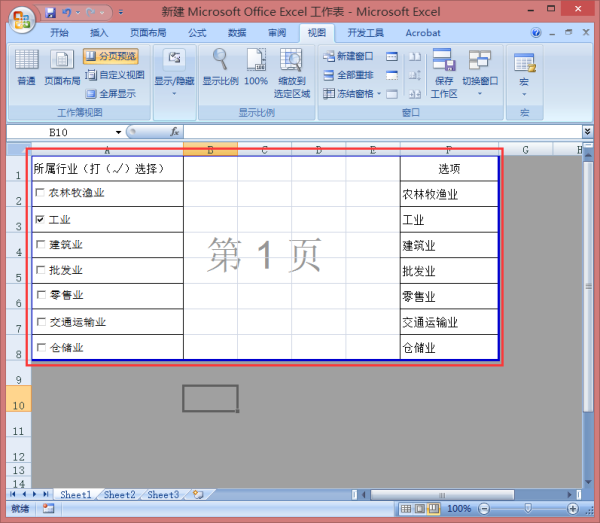
Task: Open Macros (宏) dropdown
Action: pyautogui.click(x=524, y=73)
